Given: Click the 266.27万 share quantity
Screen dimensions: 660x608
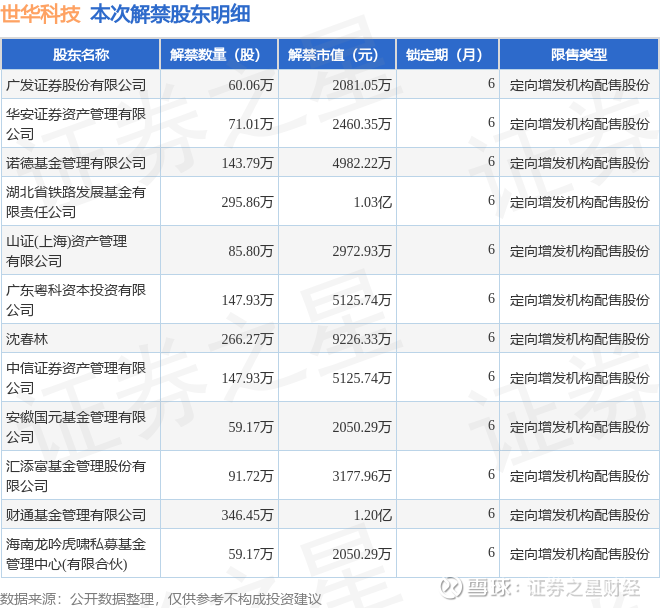Looking at the screenshot, I should point(248,339).
